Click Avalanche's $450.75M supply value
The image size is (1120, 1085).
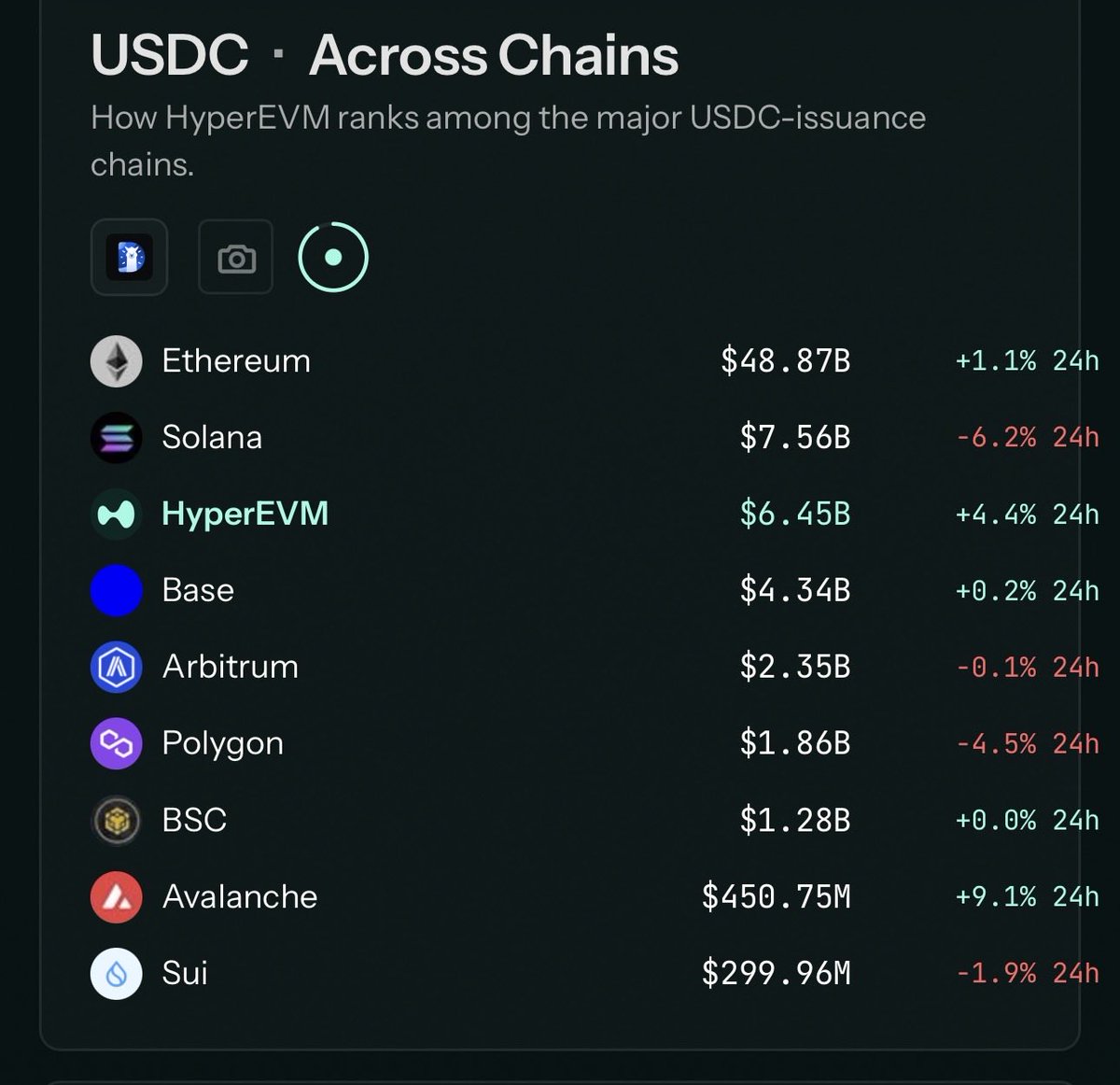click(x=777, y=896)
